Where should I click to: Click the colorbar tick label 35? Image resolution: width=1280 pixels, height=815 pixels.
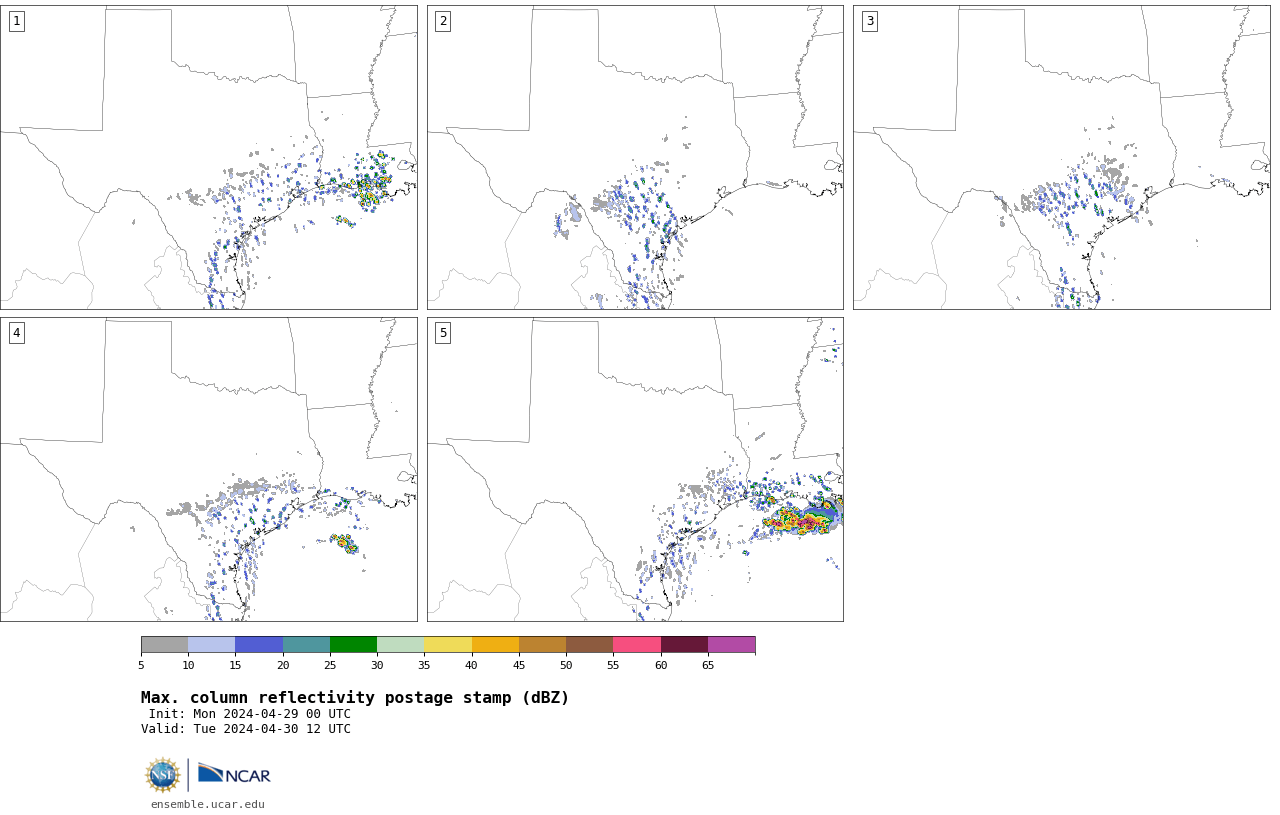click(x=424, y=665)
